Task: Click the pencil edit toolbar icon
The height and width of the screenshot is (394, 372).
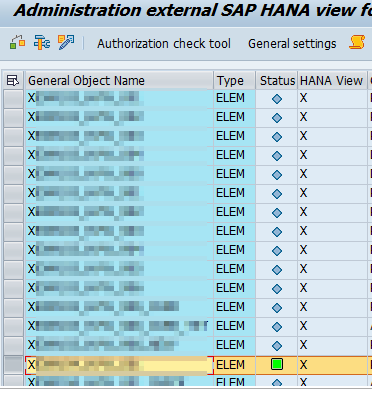Action: tap(66, 43)
